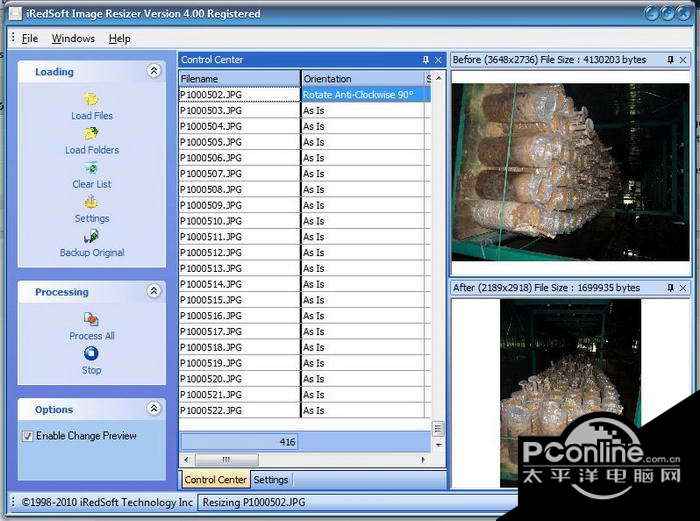The image size is (700, 521).
Task: Select file P1000519.JPG
Action: tap(240, 363)
